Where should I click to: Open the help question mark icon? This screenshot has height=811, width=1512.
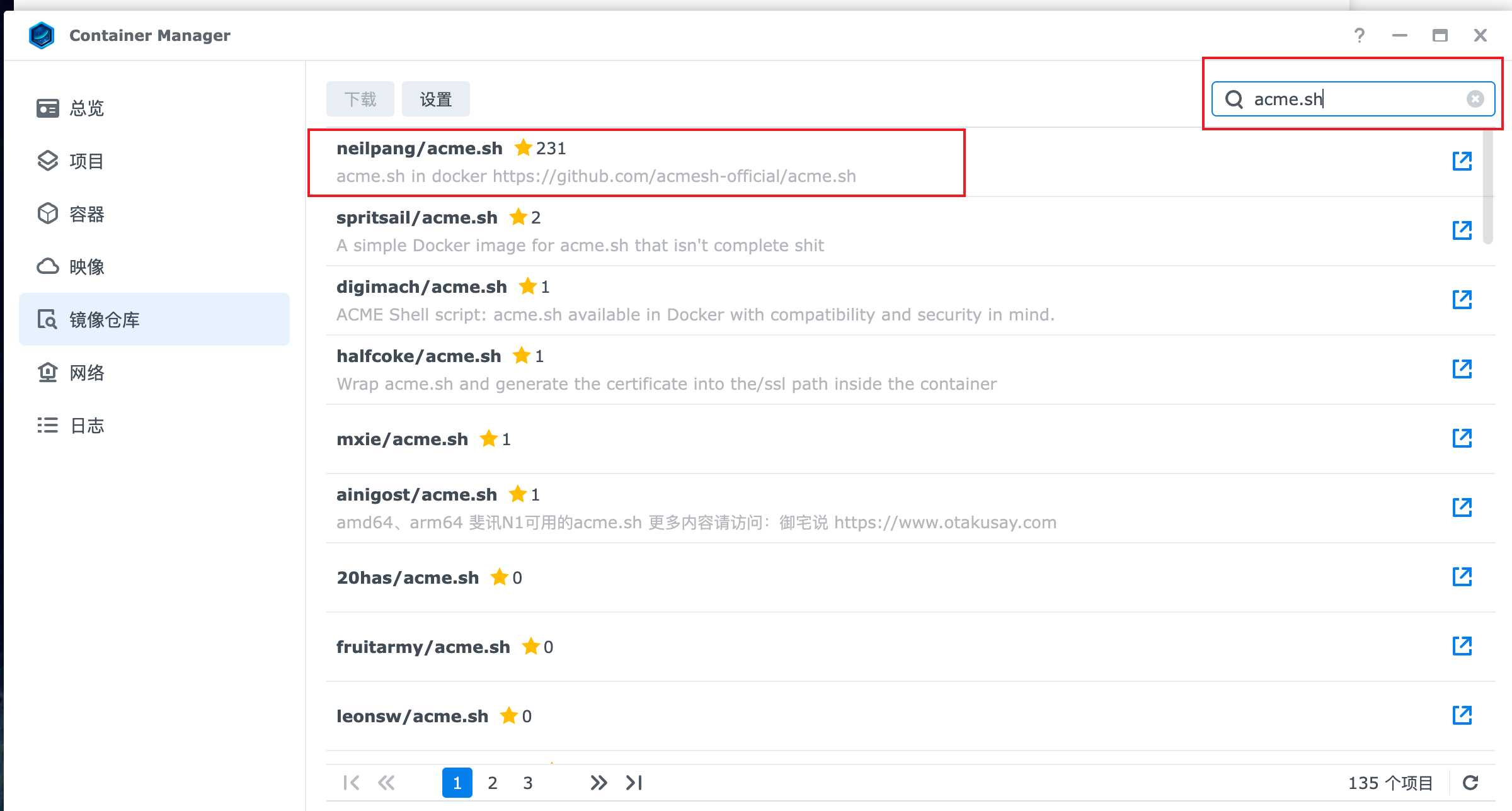[x=1360, y=35]
